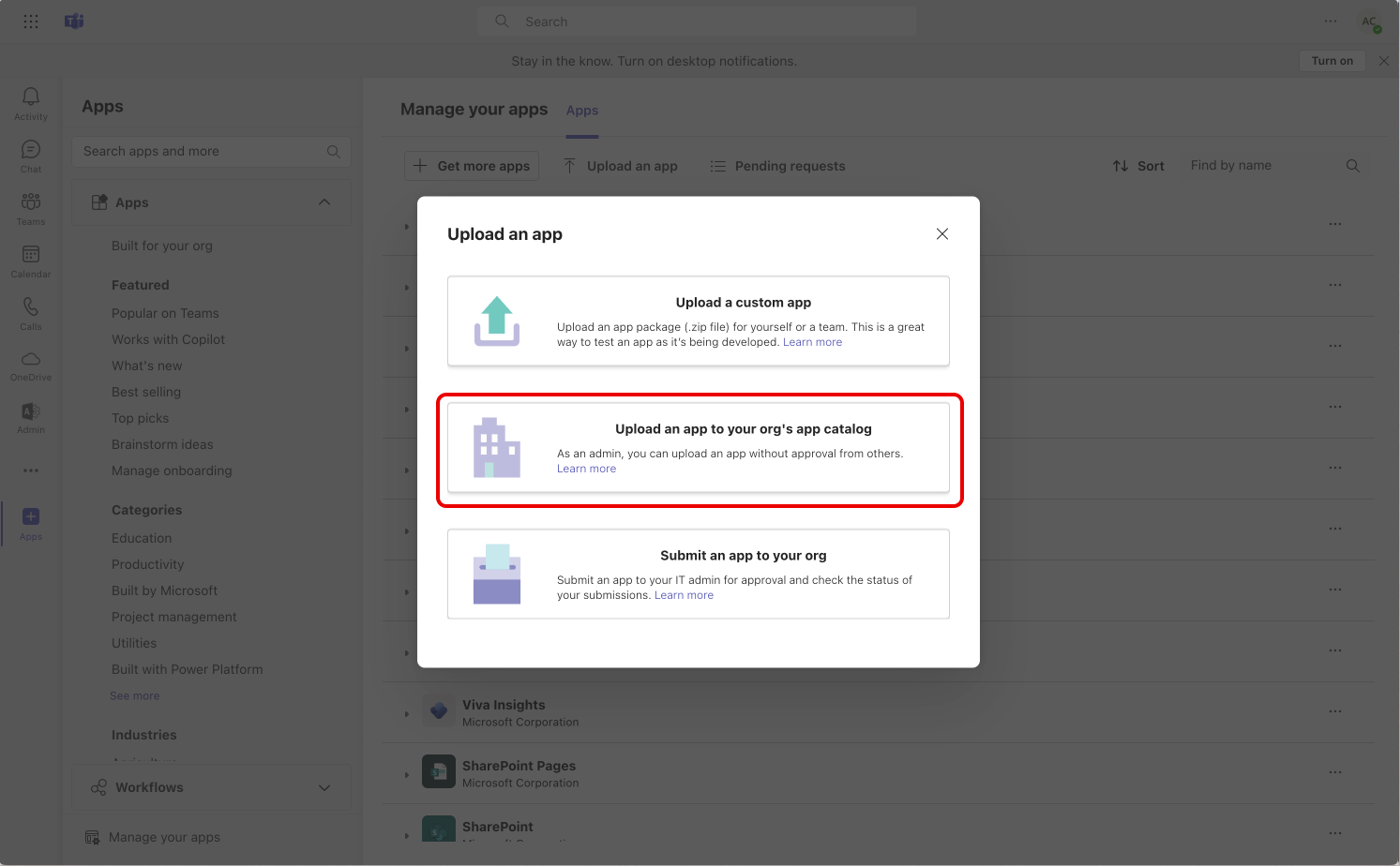Screen dimensions: 1400x866
Task: Open Learn more link under org's app catalog
Action: 586,469
